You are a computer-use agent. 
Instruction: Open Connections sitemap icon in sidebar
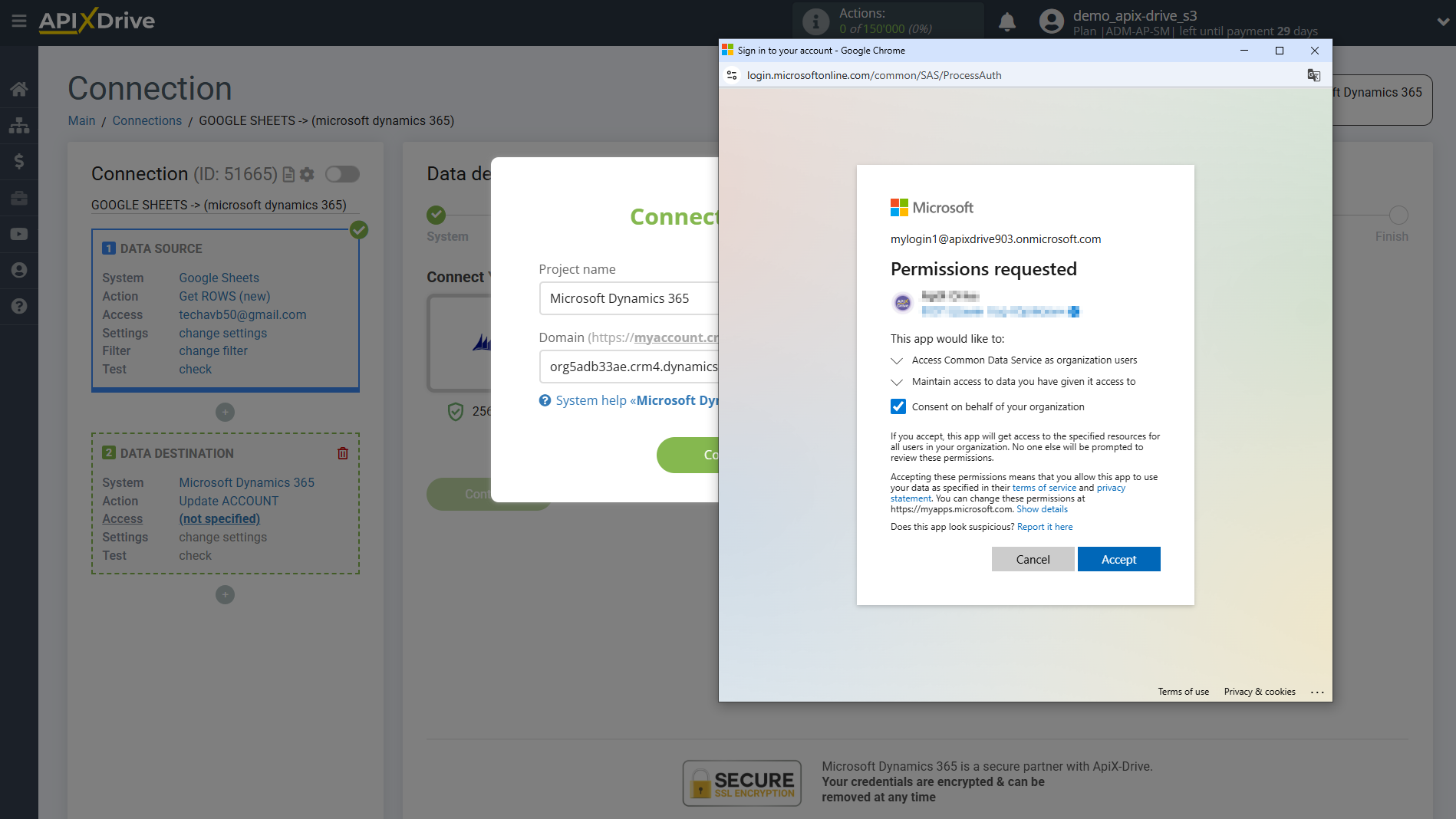19,125
